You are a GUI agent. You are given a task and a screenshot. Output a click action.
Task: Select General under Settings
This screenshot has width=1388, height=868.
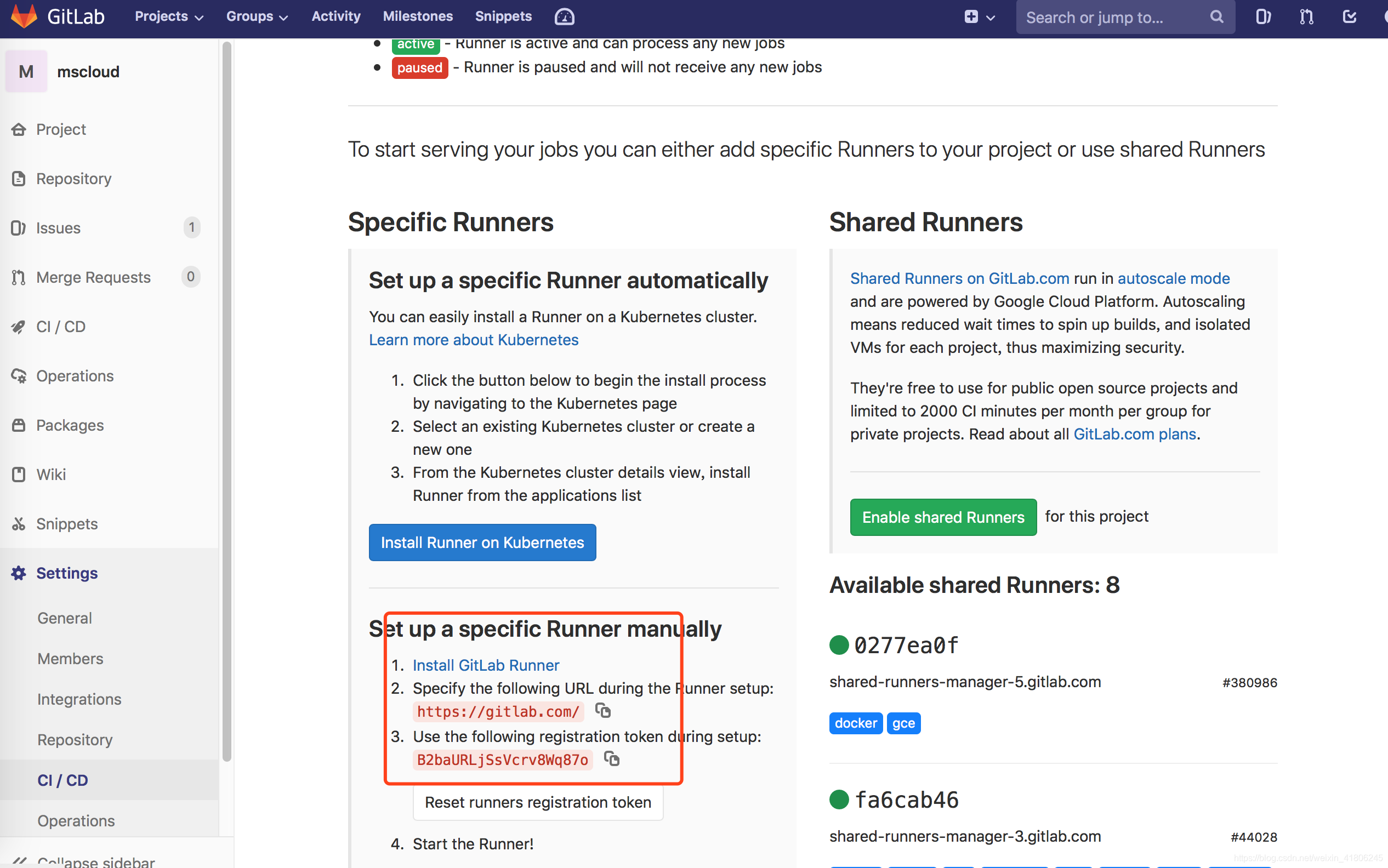coord(64,618)
